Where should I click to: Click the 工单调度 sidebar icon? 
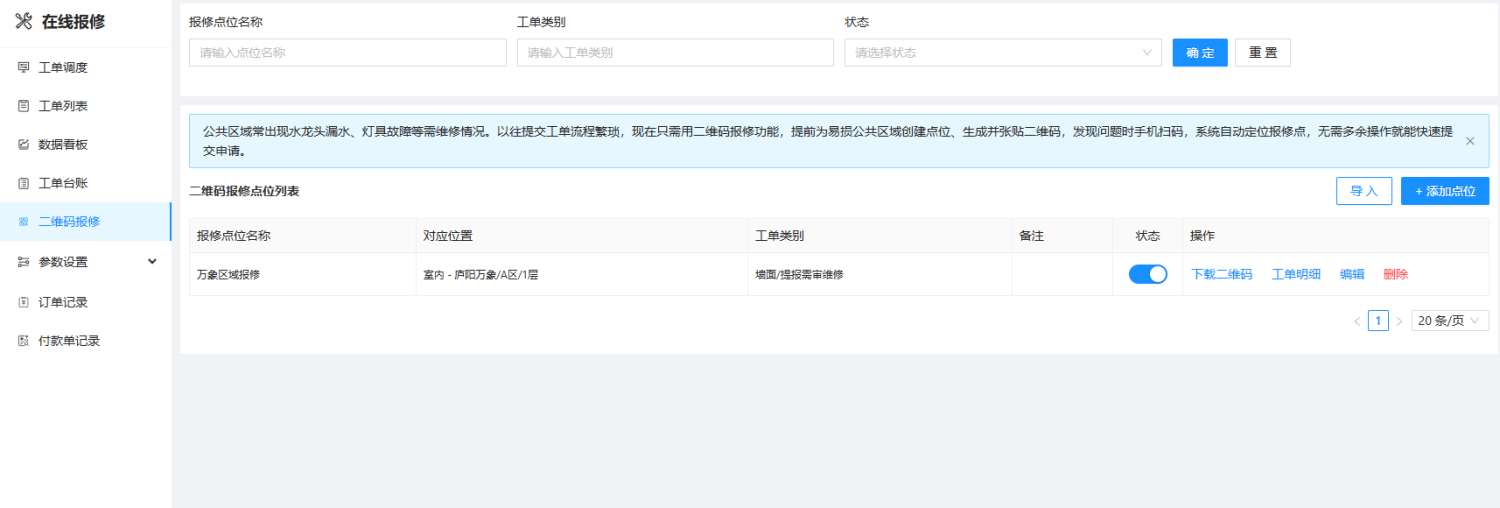[x=24, y=67]
